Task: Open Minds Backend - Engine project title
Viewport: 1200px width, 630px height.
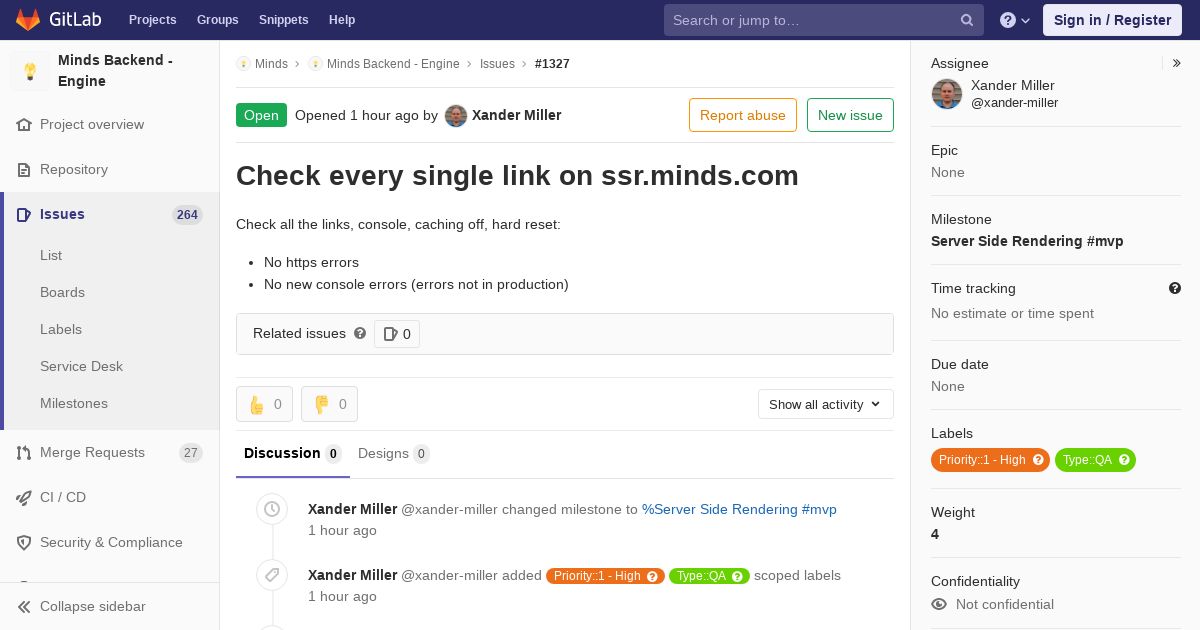Action: (x=115, y=71)
